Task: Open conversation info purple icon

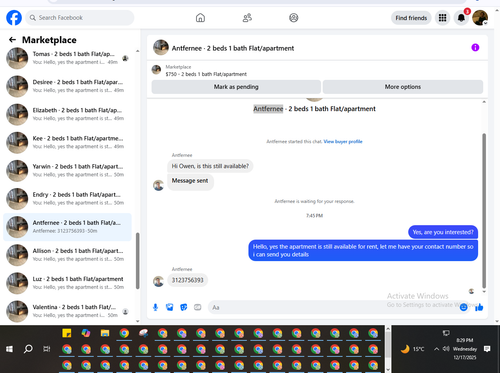Action: (475, 48)
